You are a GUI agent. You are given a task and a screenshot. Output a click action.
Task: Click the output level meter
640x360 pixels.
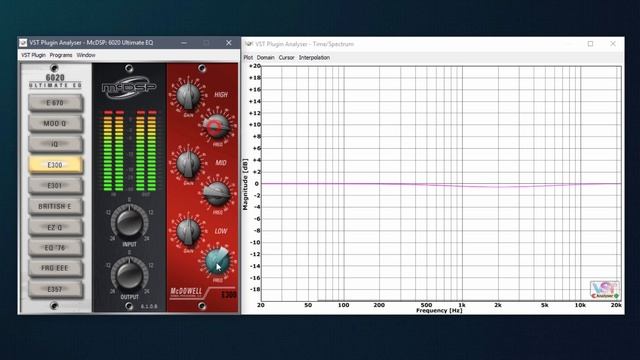click(146, 151)
